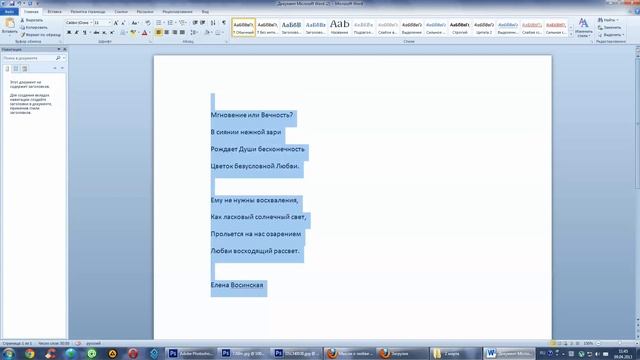Show headings view in navigation pane

[7, 69]
